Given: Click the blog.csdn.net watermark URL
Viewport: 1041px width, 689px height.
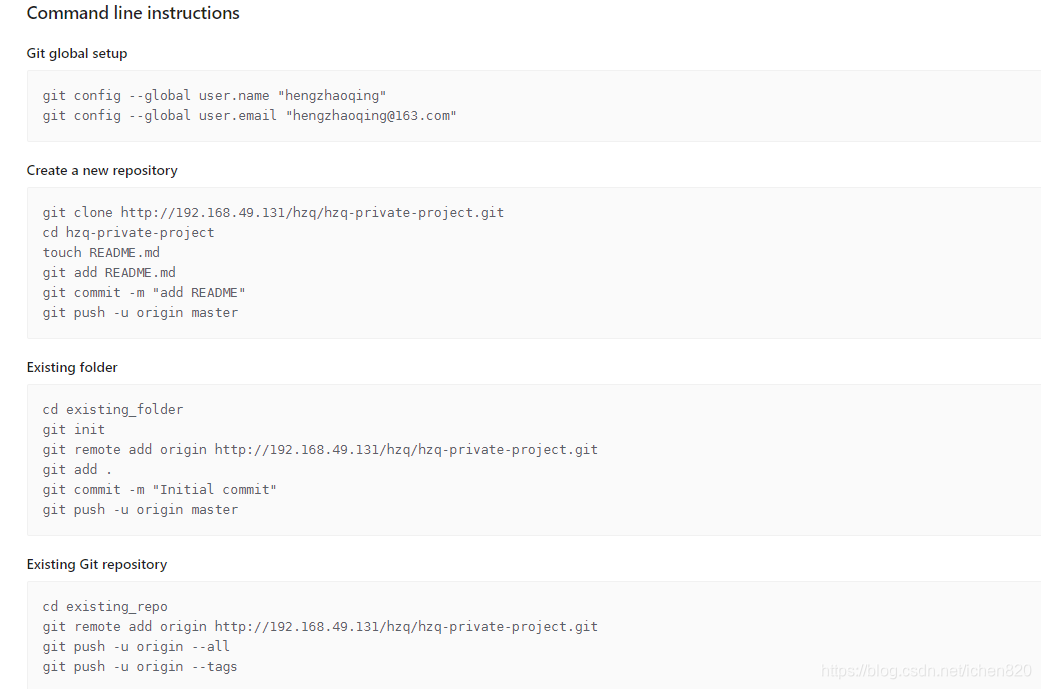Looking at the screenshot, I should point(926,671).
